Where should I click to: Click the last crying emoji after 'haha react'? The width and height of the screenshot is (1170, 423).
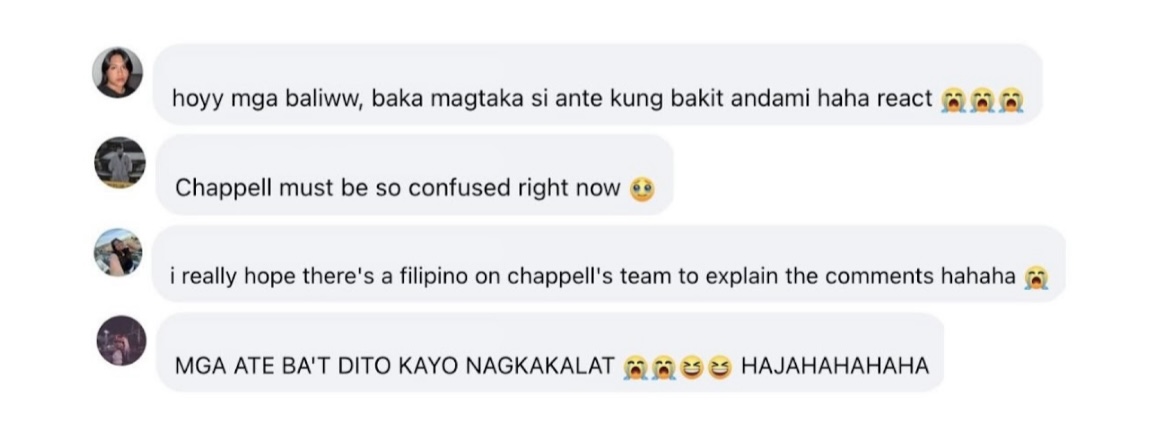1010,99
